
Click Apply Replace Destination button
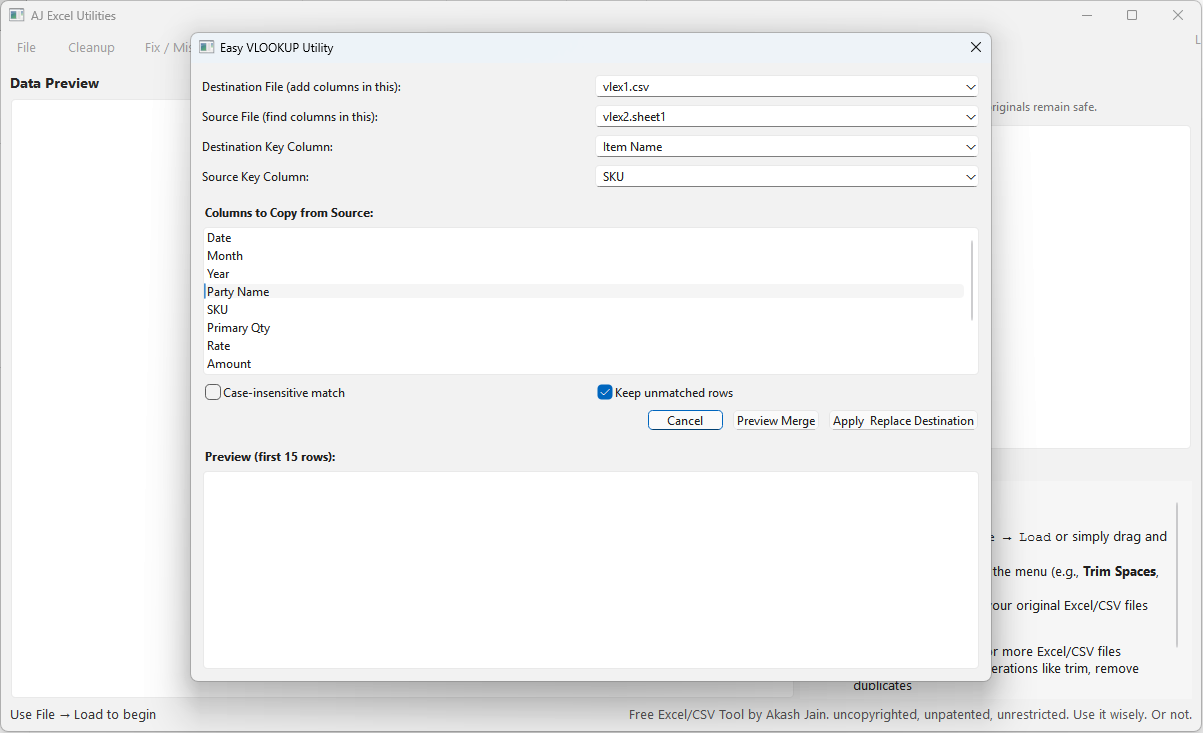coord(903,421)
